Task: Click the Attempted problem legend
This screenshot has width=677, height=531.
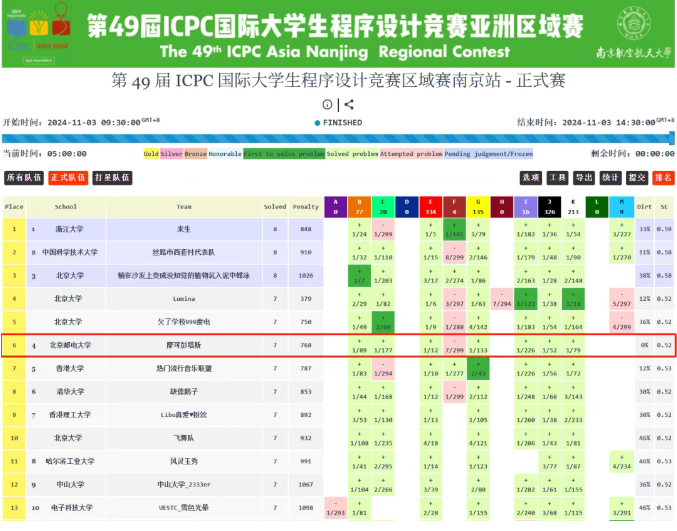Action: pyautogui.click(x=411, y=154)
